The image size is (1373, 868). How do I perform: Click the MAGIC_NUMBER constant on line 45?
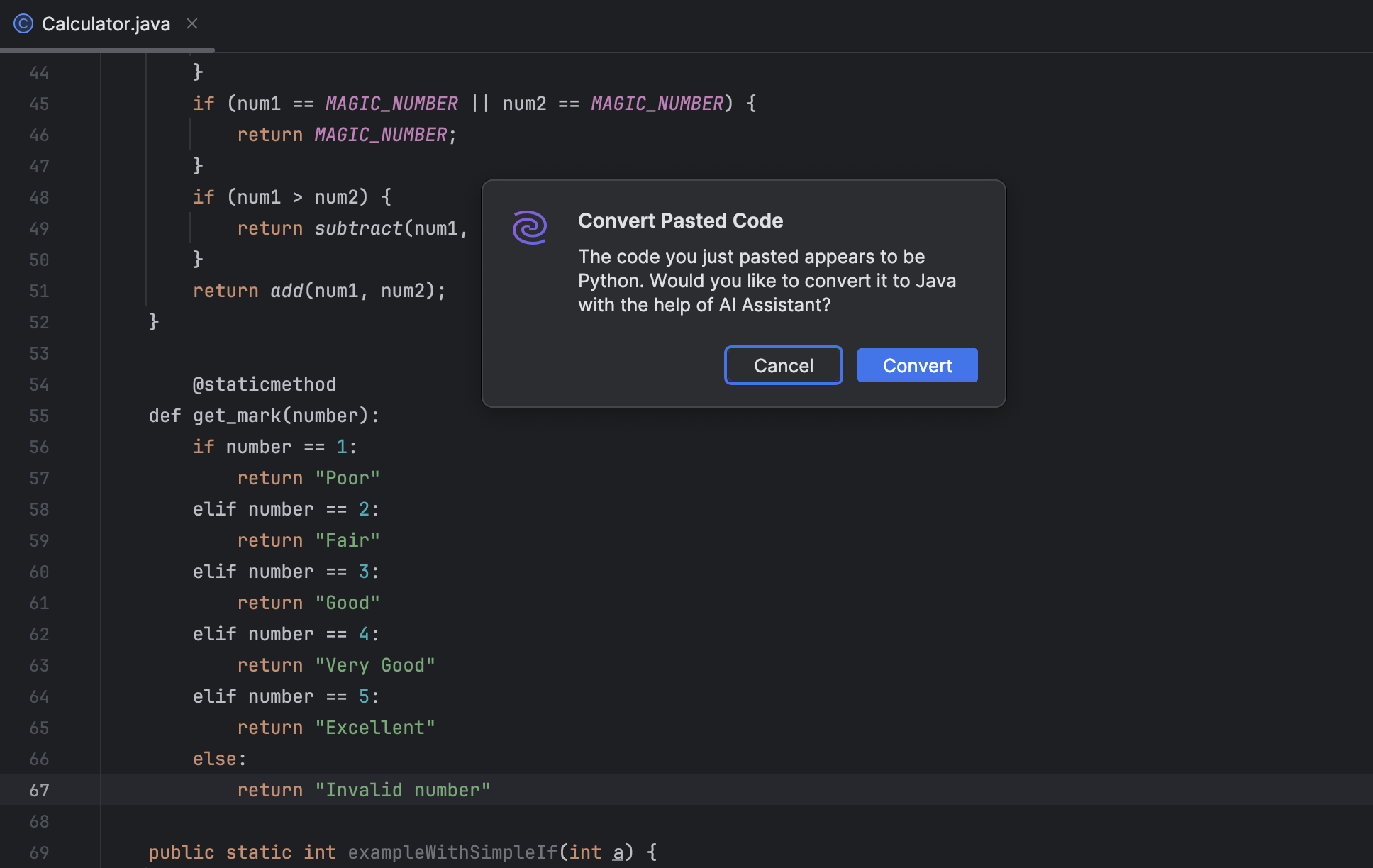[x=391, y=104]
